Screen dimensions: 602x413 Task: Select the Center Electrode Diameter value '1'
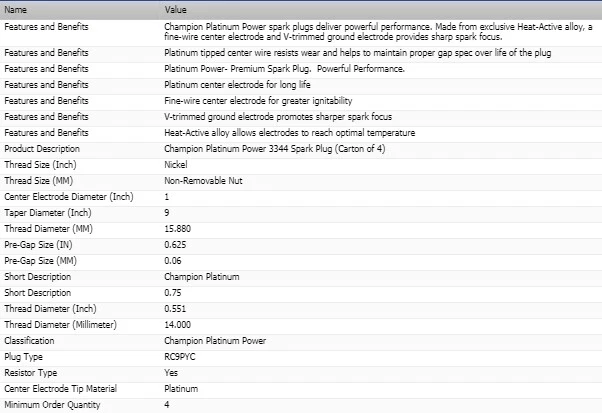pos(167,197)
